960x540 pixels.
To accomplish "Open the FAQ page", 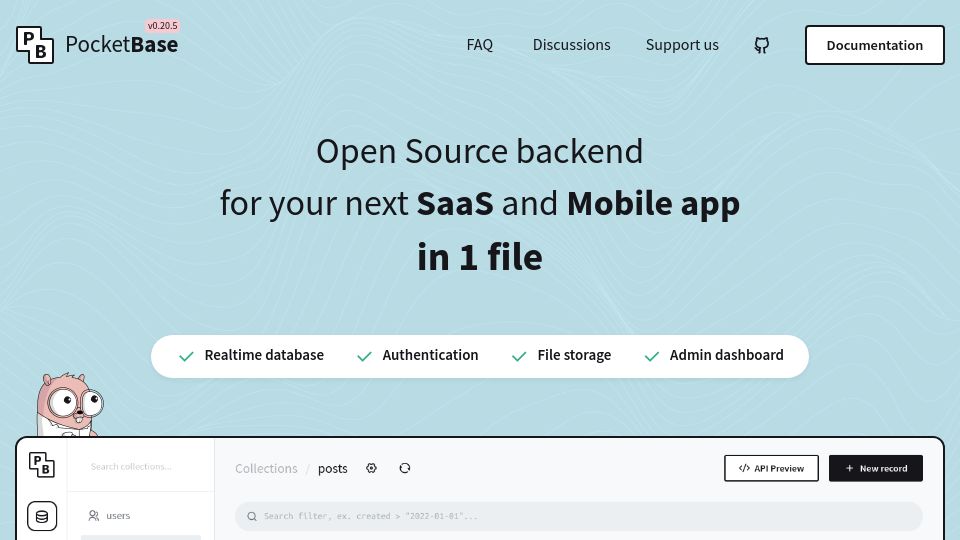I will pos(479,45).
